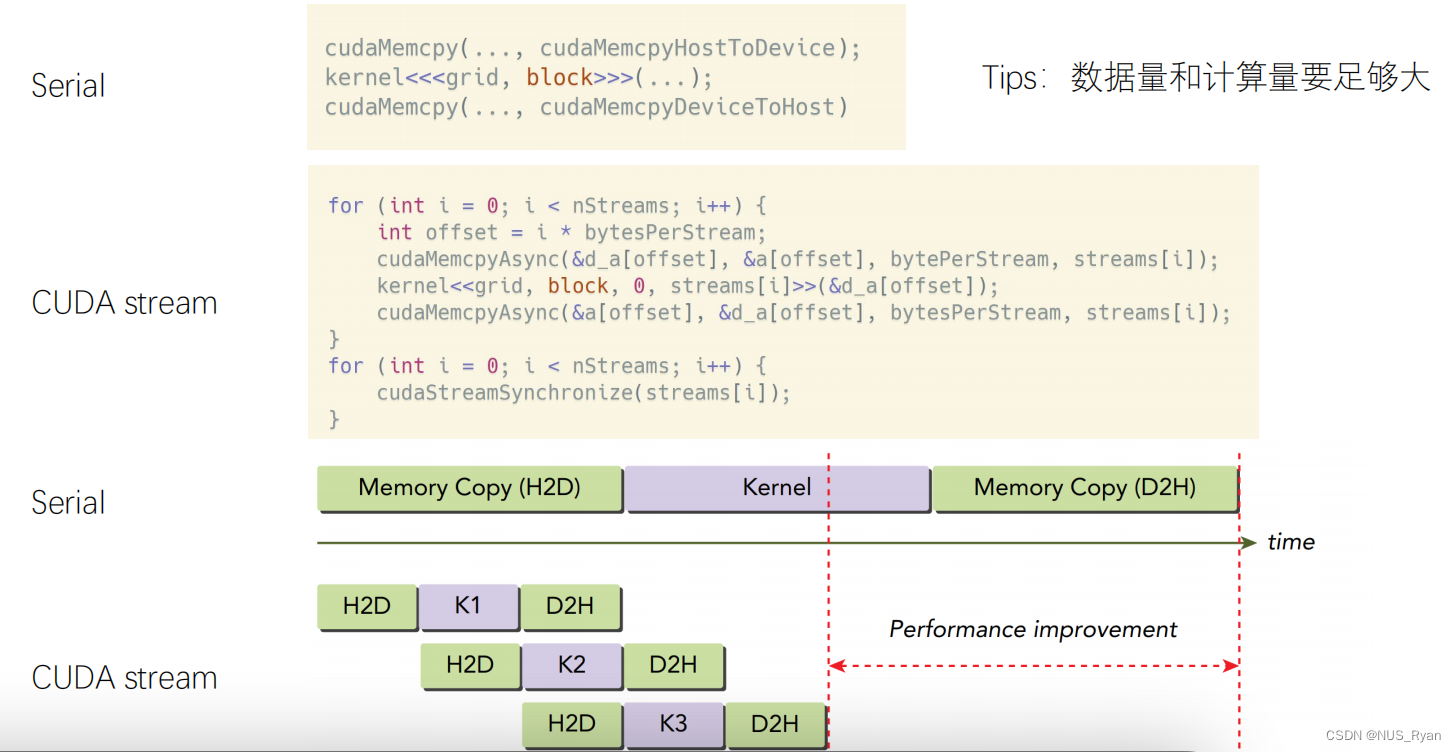Click the long Kernel block in the Serial row

click(x=778, y=489)
